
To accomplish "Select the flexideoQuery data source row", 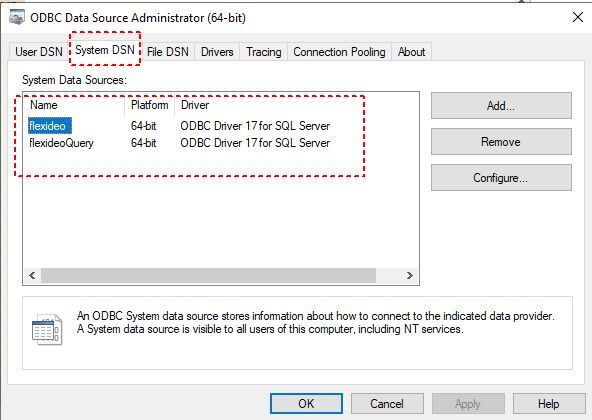I will pos(179,143).
